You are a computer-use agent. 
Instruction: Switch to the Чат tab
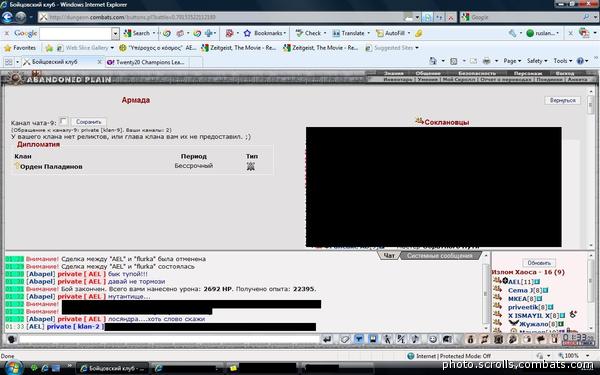[x=389, y=256]
